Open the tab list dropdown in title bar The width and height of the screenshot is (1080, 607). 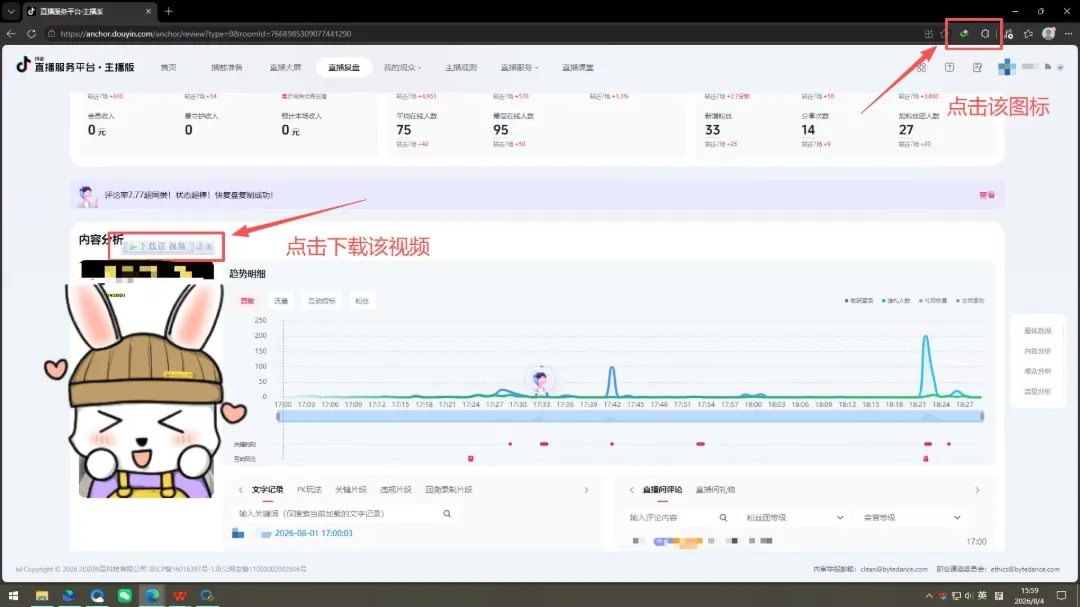coord(11,11)
